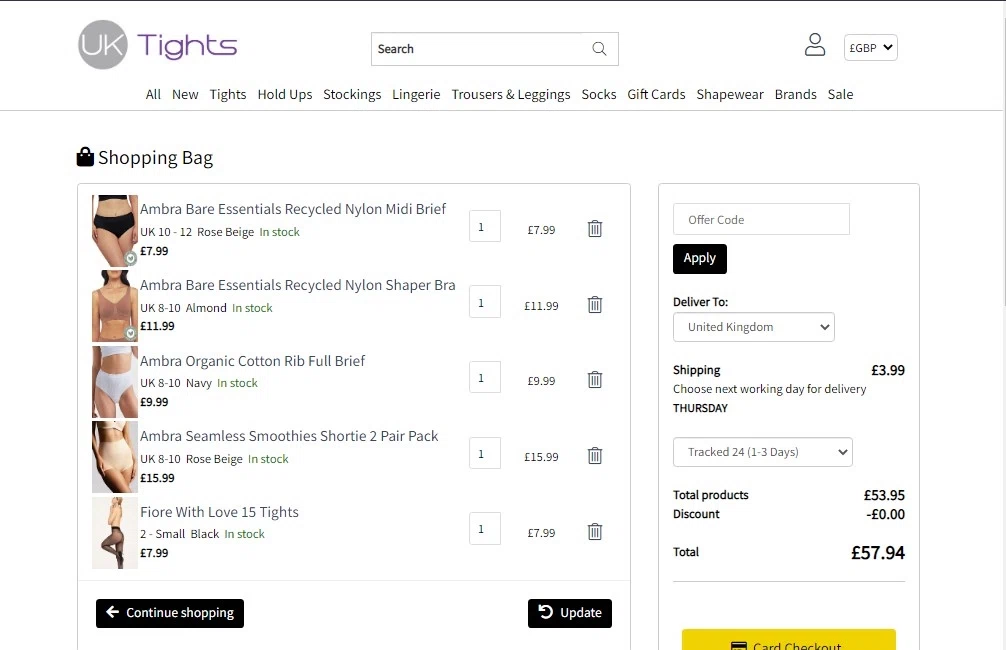
Task: Click quantity field for Seamless Smoothies Shortie
Action: point(485,454)
